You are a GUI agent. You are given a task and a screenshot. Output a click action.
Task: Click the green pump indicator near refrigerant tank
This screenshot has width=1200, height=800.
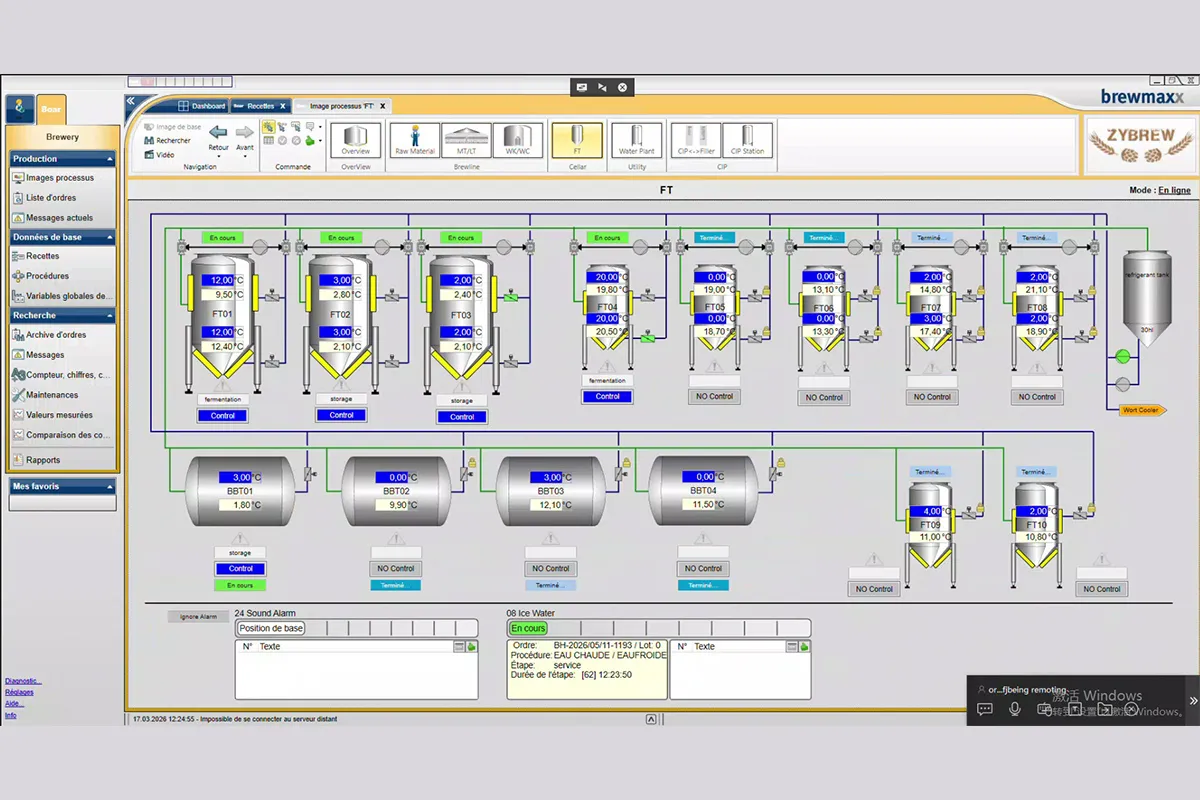(1123, 356)
